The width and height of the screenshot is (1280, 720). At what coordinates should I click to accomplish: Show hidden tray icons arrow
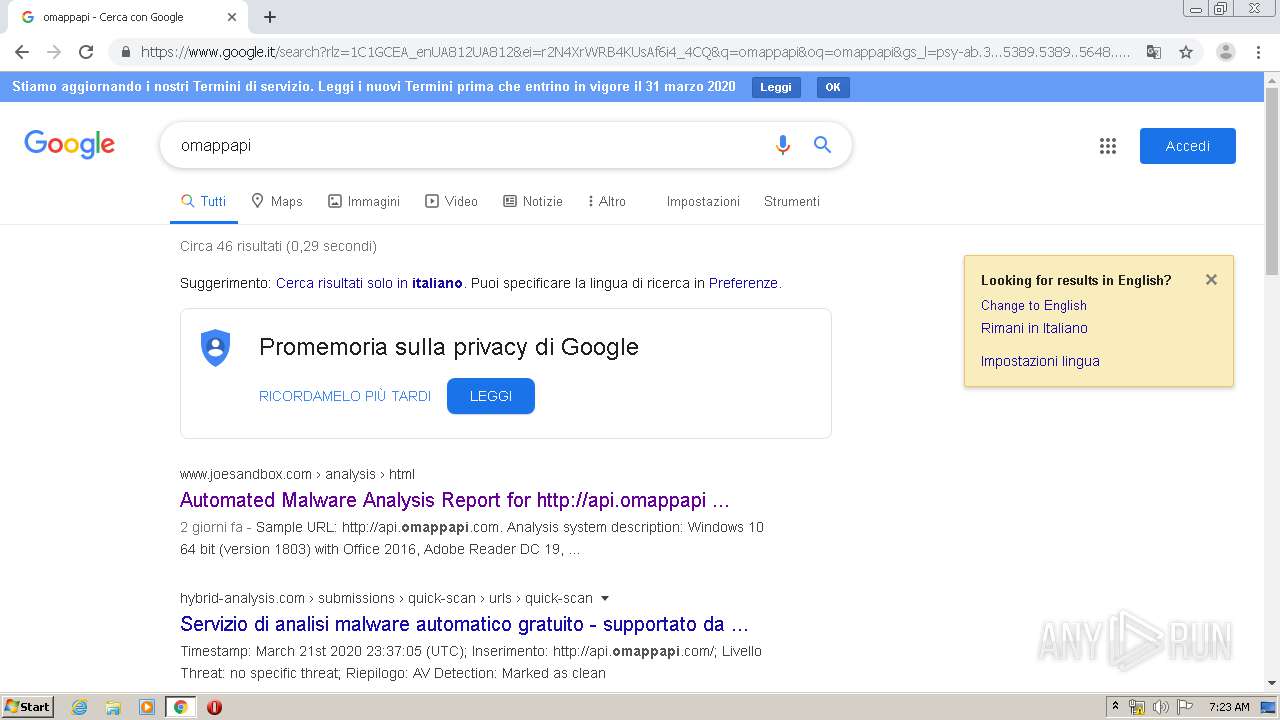click(1116, 707)
